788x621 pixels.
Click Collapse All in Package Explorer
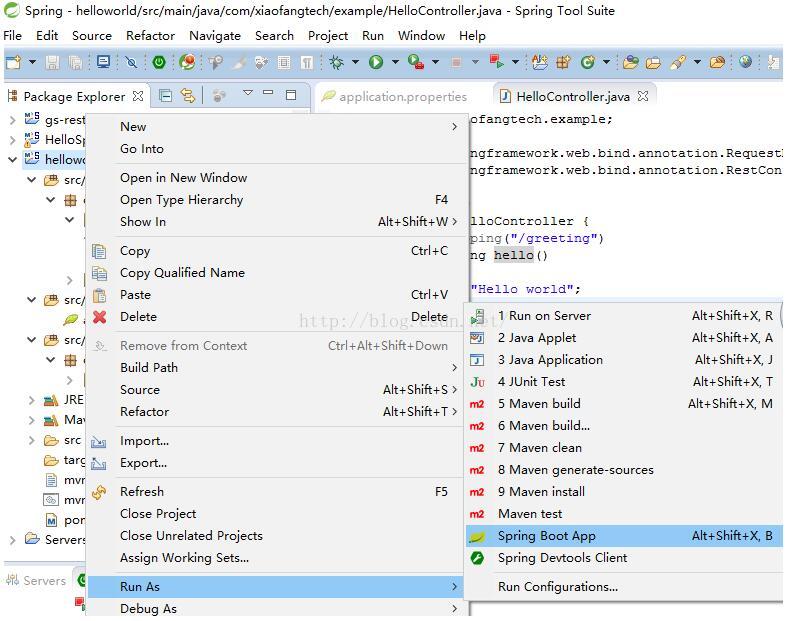(165, 95)
